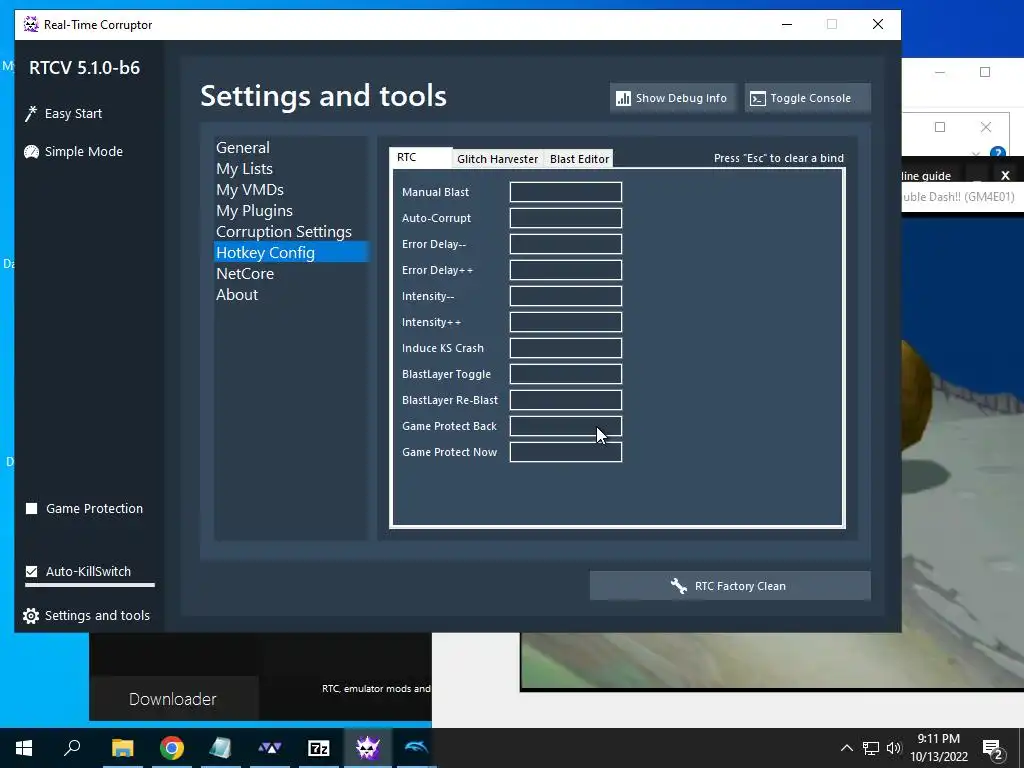Screen dimensions: 1024x768
Task: Click the Windows Start button
Action: 24,748
